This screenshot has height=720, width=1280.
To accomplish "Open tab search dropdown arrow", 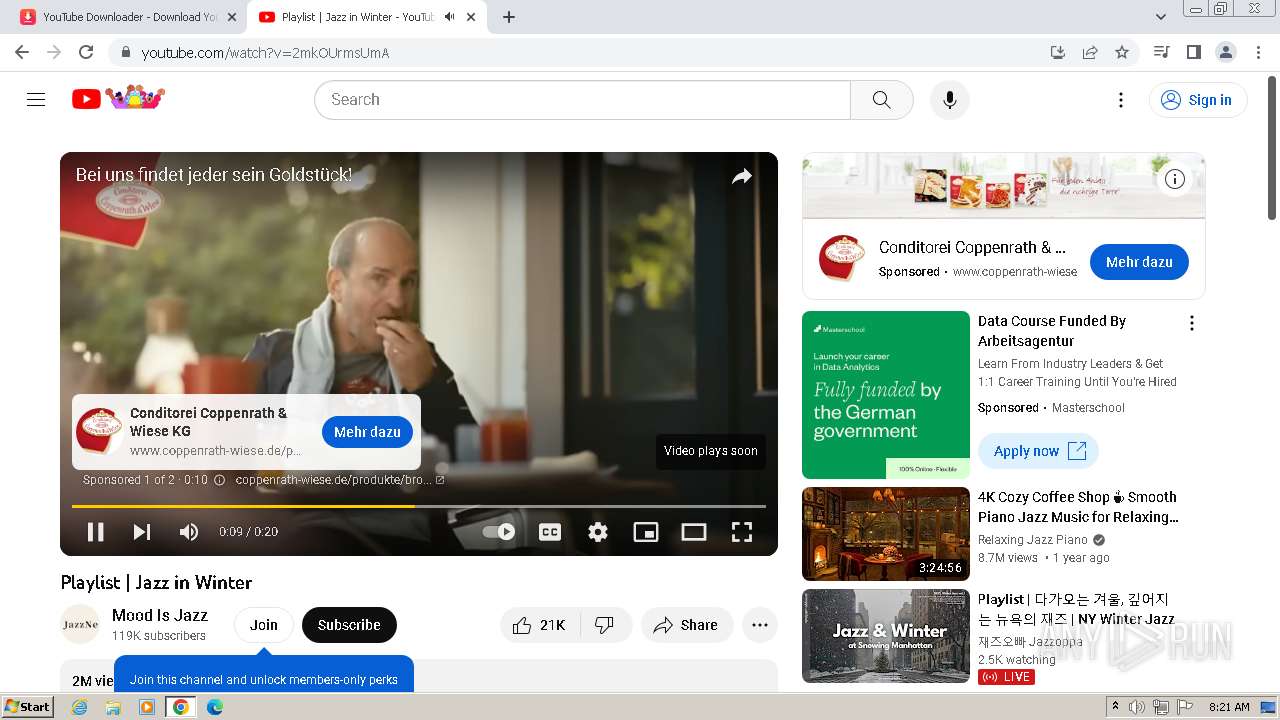I will (x=1160, y=17).
